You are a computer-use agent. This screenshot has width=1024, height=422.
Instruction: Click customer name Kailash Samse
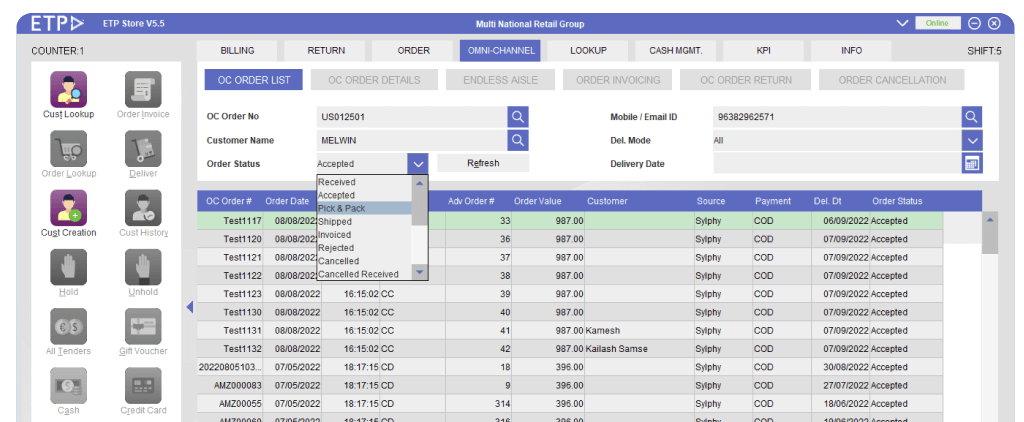pyautogui.click(x=617, y=349)
